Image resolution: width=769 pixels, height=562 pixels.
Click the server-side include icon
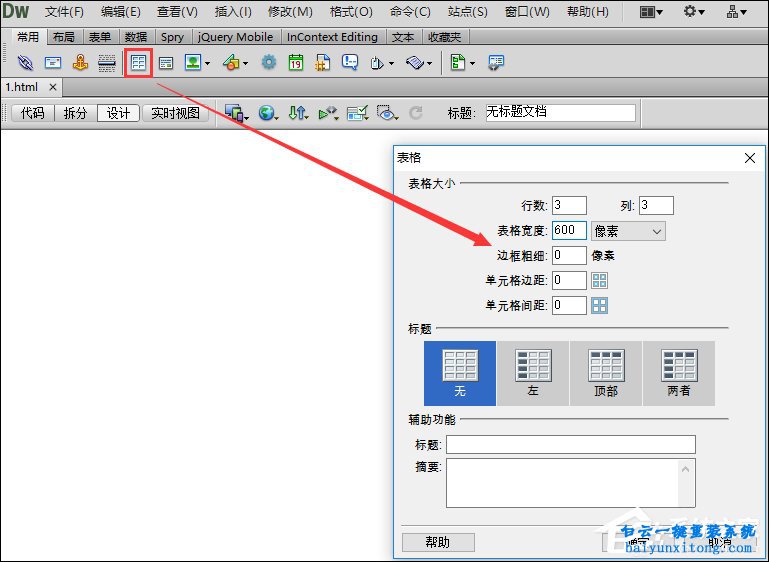[x=322, y=63]
